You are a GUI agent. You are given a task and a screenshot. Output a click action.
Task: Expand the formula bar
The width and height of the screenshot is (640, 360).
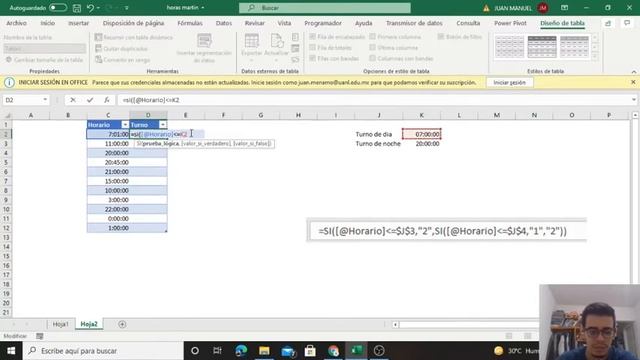point(633,100)
